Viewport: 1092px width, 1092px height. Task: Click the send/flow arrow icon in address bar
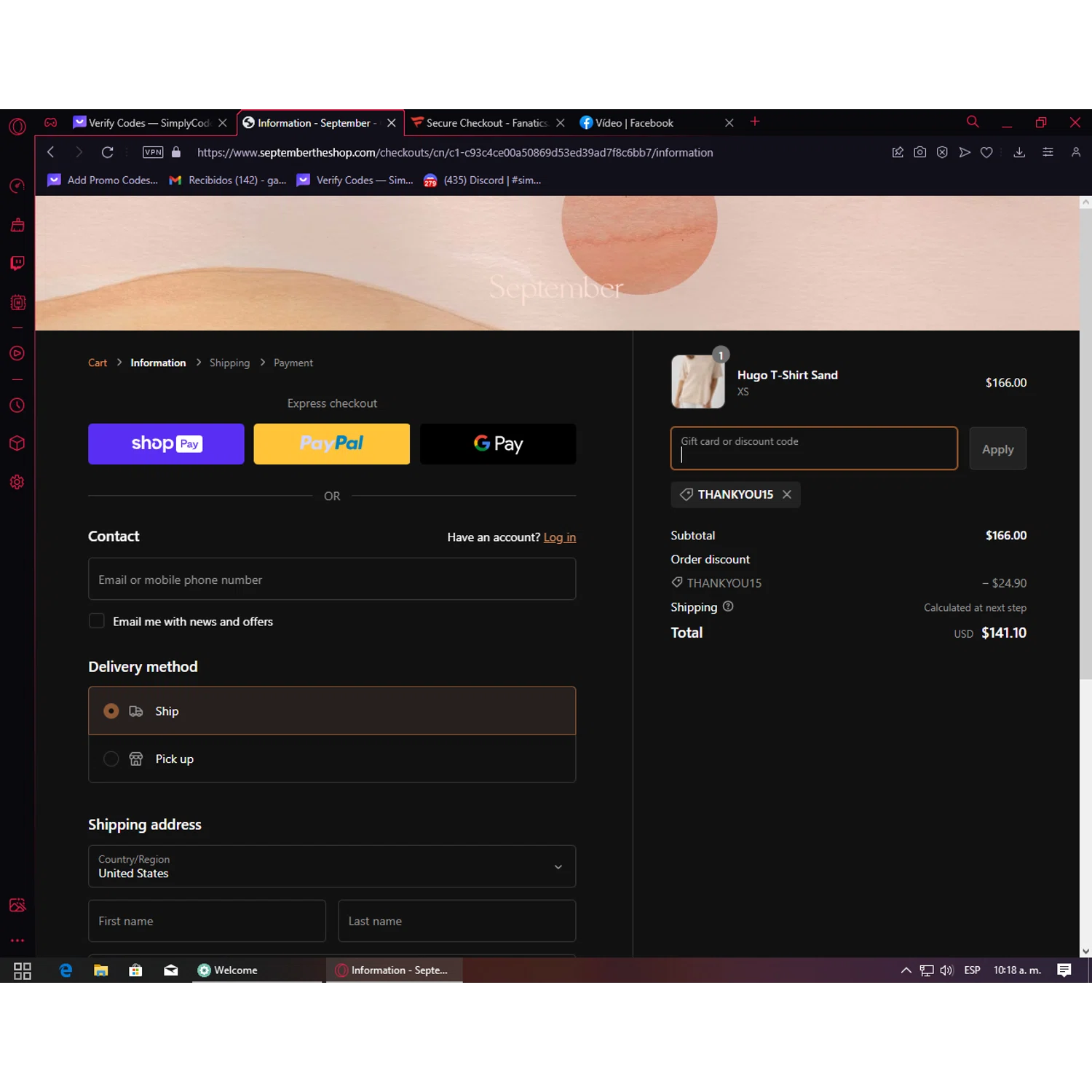point(965,152)
